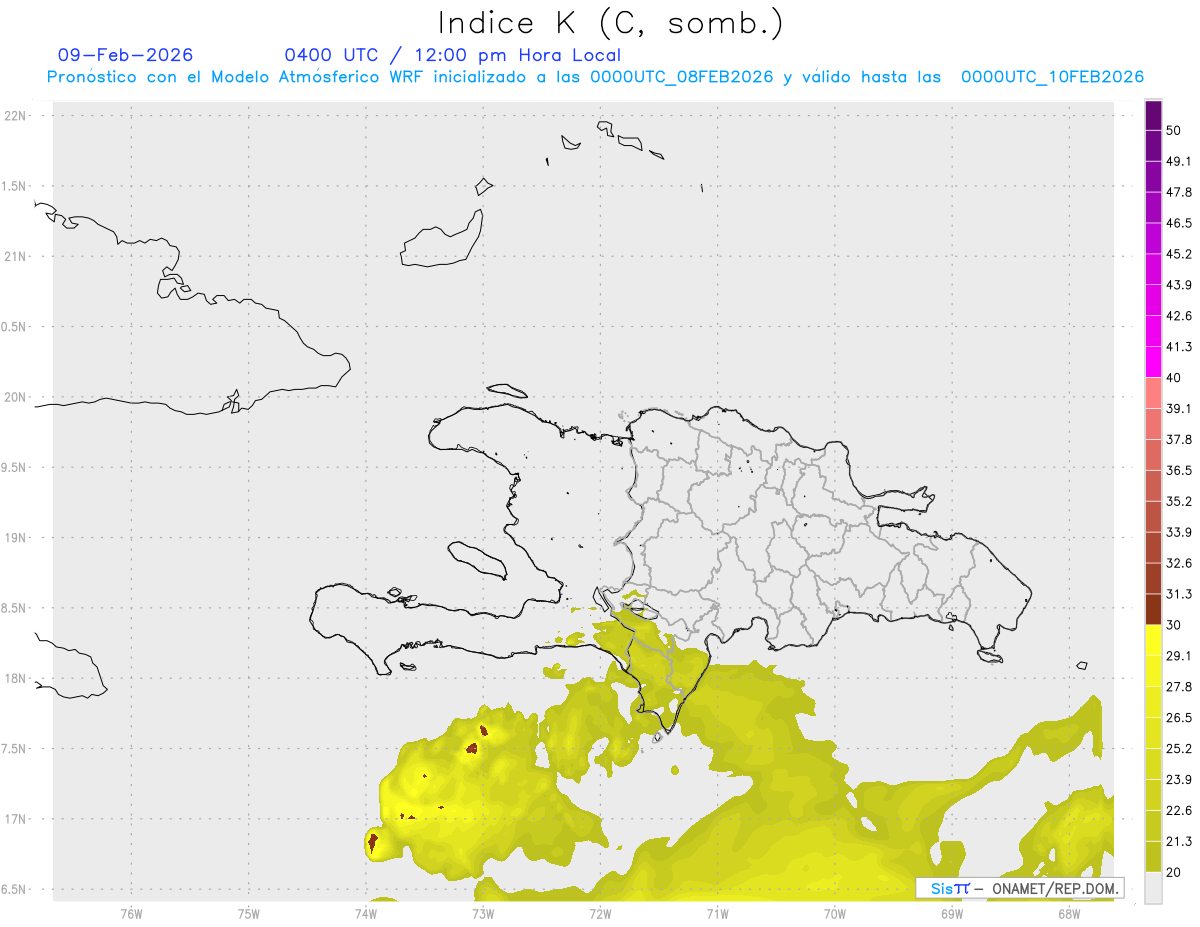Click the latitude label "17N"
Viewport: 1200px width, 927px height.
tap(15, 819)
